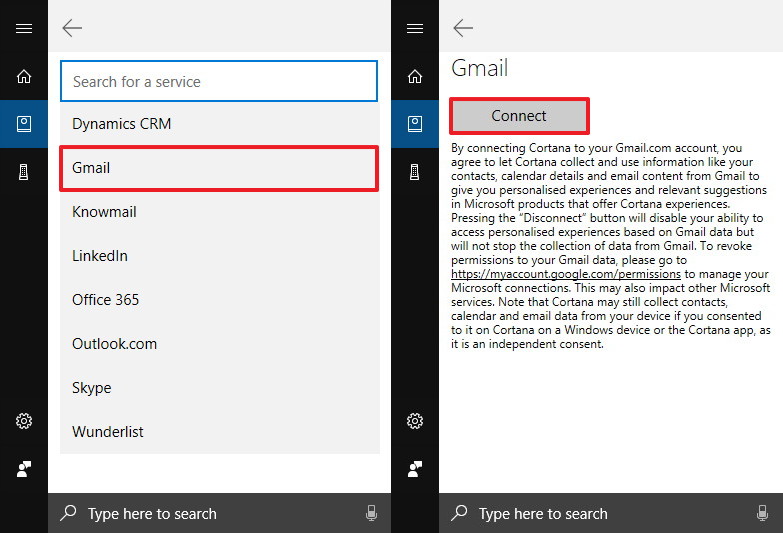Image resolution: width=783 pixels, height=533 pixels.
Task: Click left 'Type here to search' box
Action: click(219, 513)
